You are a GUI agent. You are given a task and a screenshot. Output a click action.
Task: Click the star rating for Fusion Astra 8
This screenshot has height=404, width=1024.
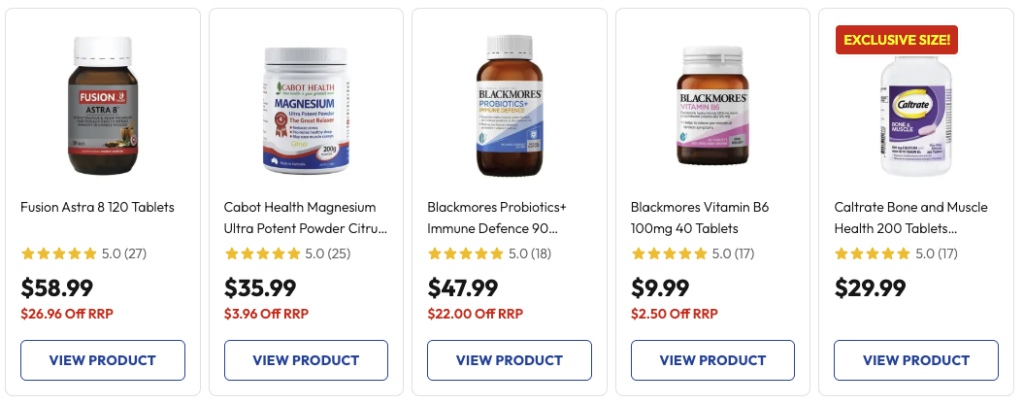point(59,254)
